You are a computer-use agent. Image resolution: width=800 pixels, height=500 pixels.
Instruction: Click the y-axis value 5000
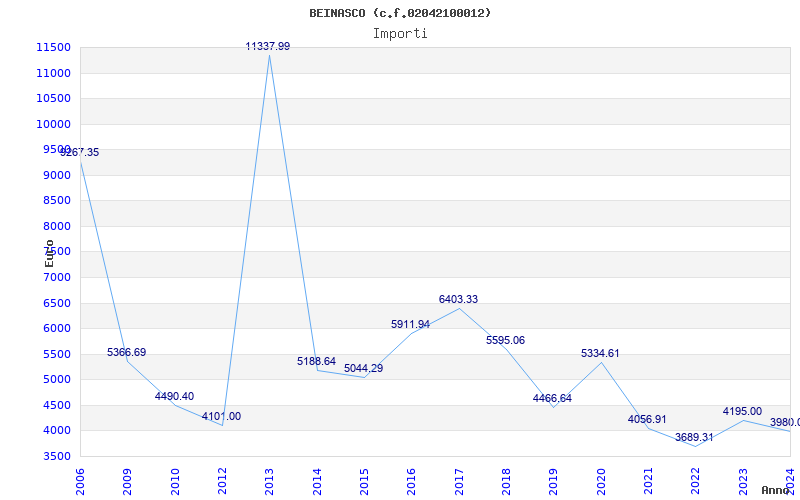(56, 380)
